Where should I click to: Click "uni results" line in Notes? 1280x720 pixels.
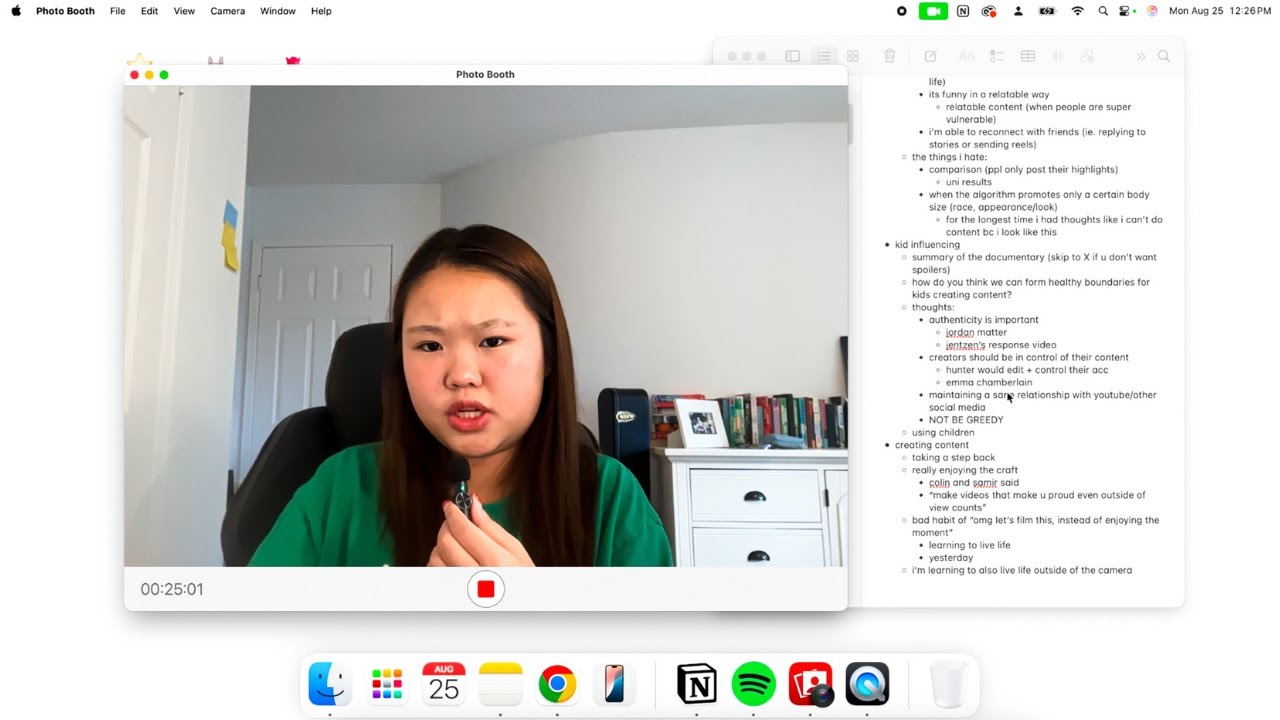click(969, 182)
